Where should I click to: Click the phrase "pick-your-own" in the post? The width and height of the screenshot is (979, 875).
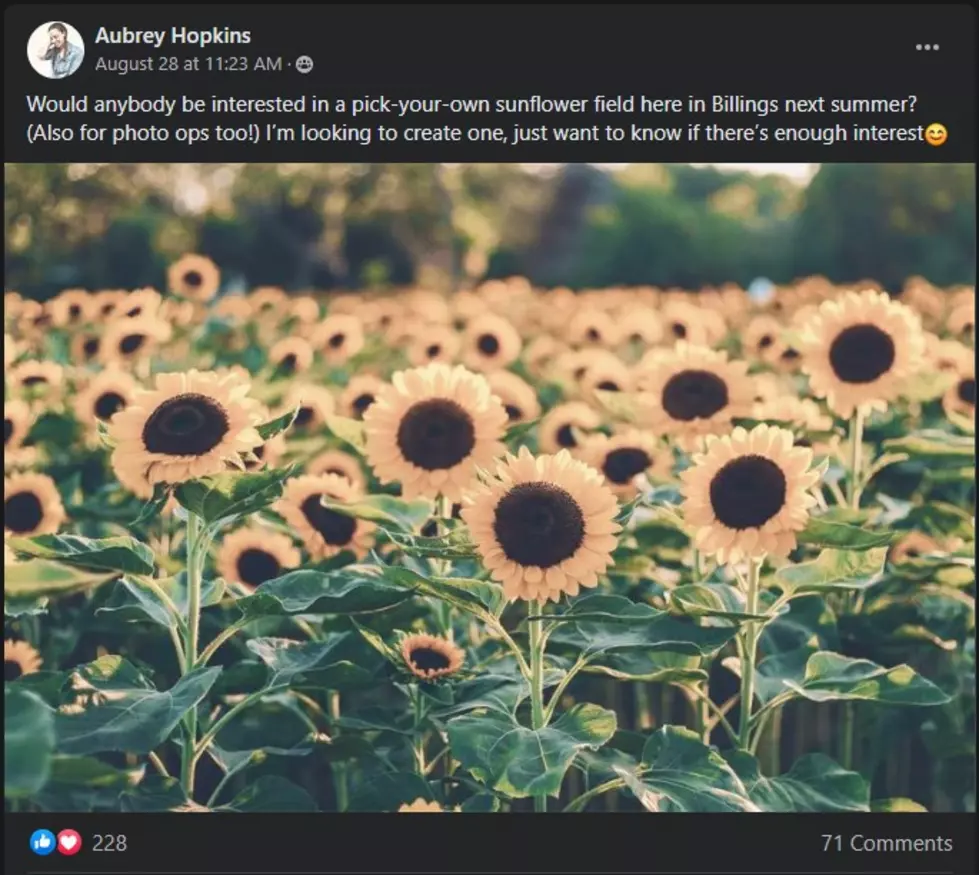pyautogui.click(x=420, y=104)
